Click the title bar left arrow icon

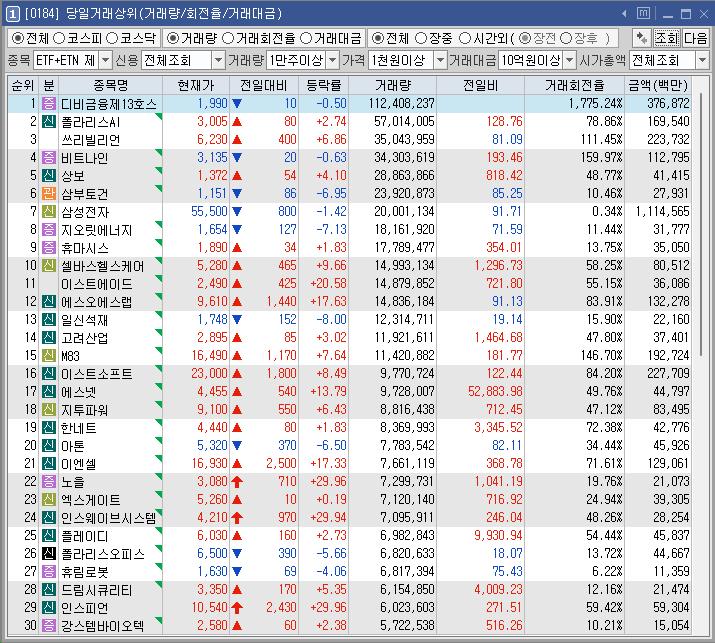(x=624, y=14)
